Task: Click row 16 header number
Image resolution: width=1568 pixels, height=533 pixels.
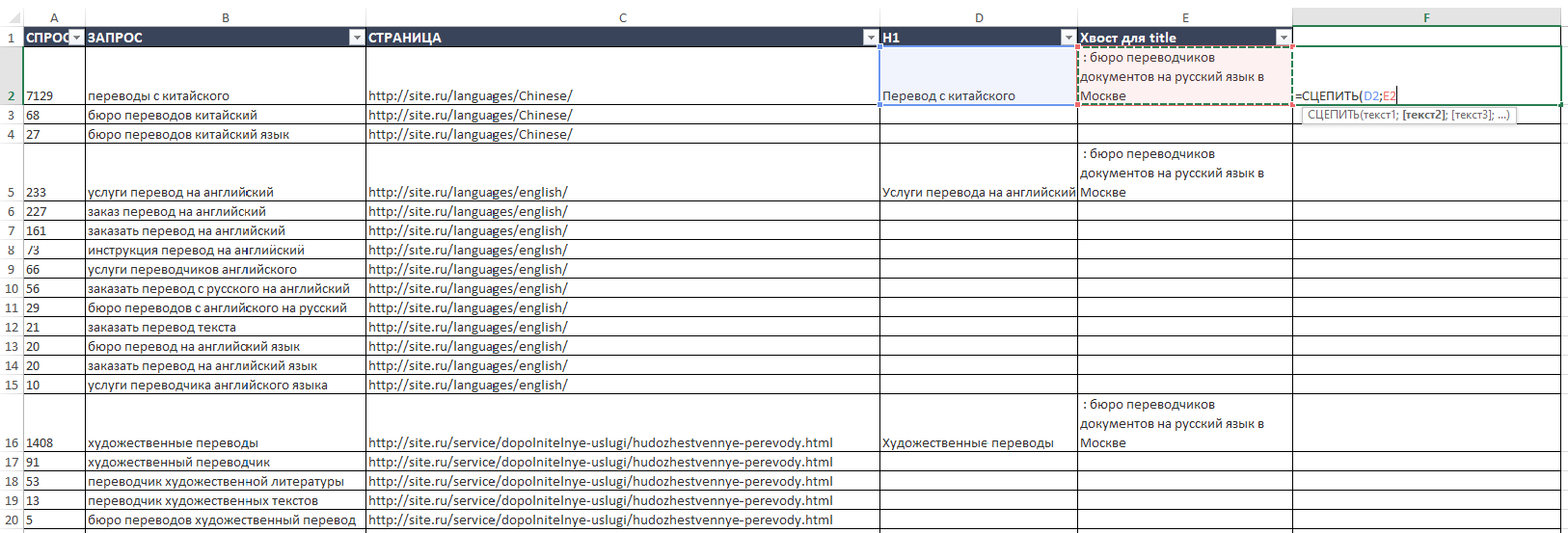Action: 12,442
